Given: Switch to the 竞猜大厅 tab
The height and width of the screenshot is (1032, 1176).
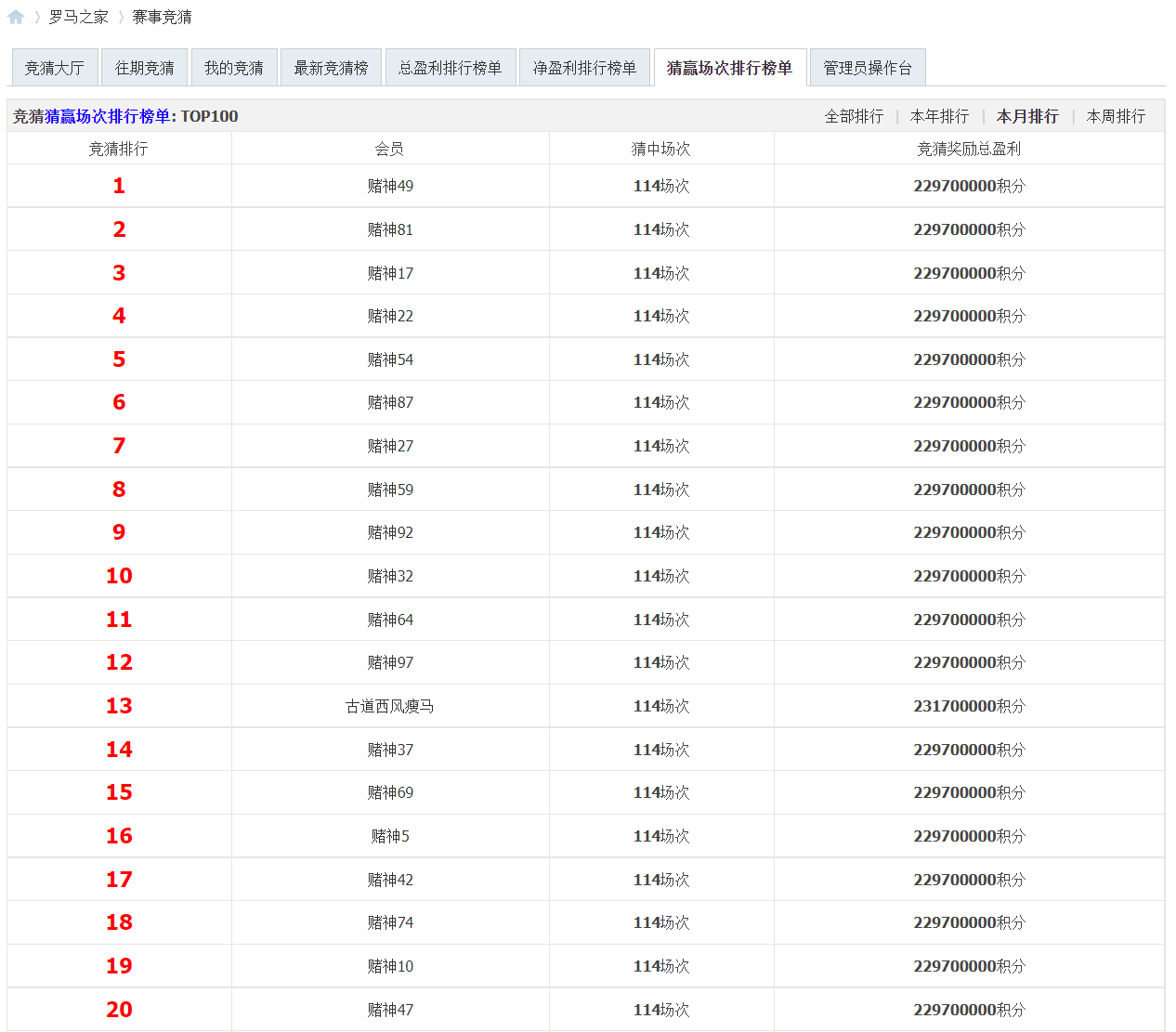Looking at the screenshot, I should (54, 68).
